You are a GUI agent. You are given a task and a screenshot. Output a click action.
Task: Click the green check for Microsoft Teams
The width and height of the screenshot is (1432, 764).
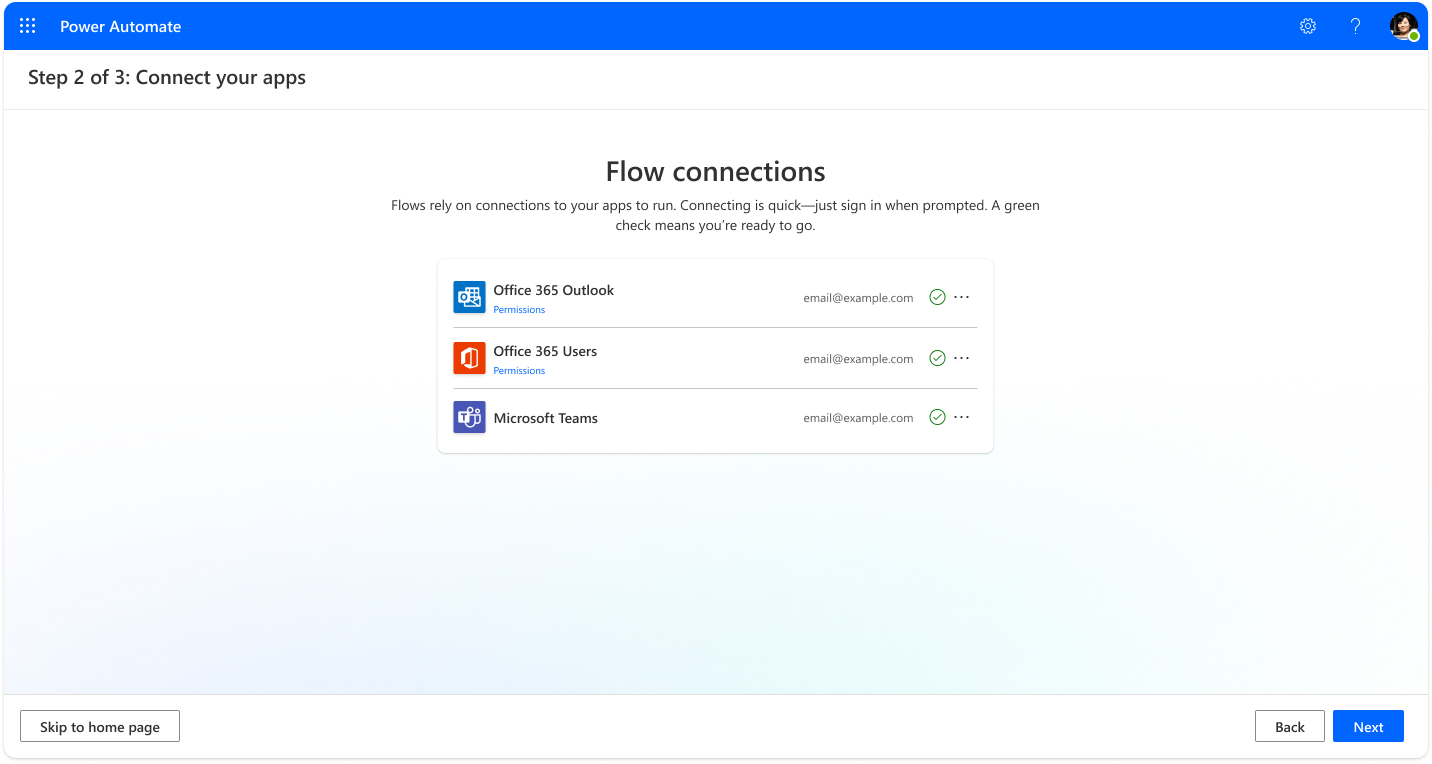[x=937, y=418]
